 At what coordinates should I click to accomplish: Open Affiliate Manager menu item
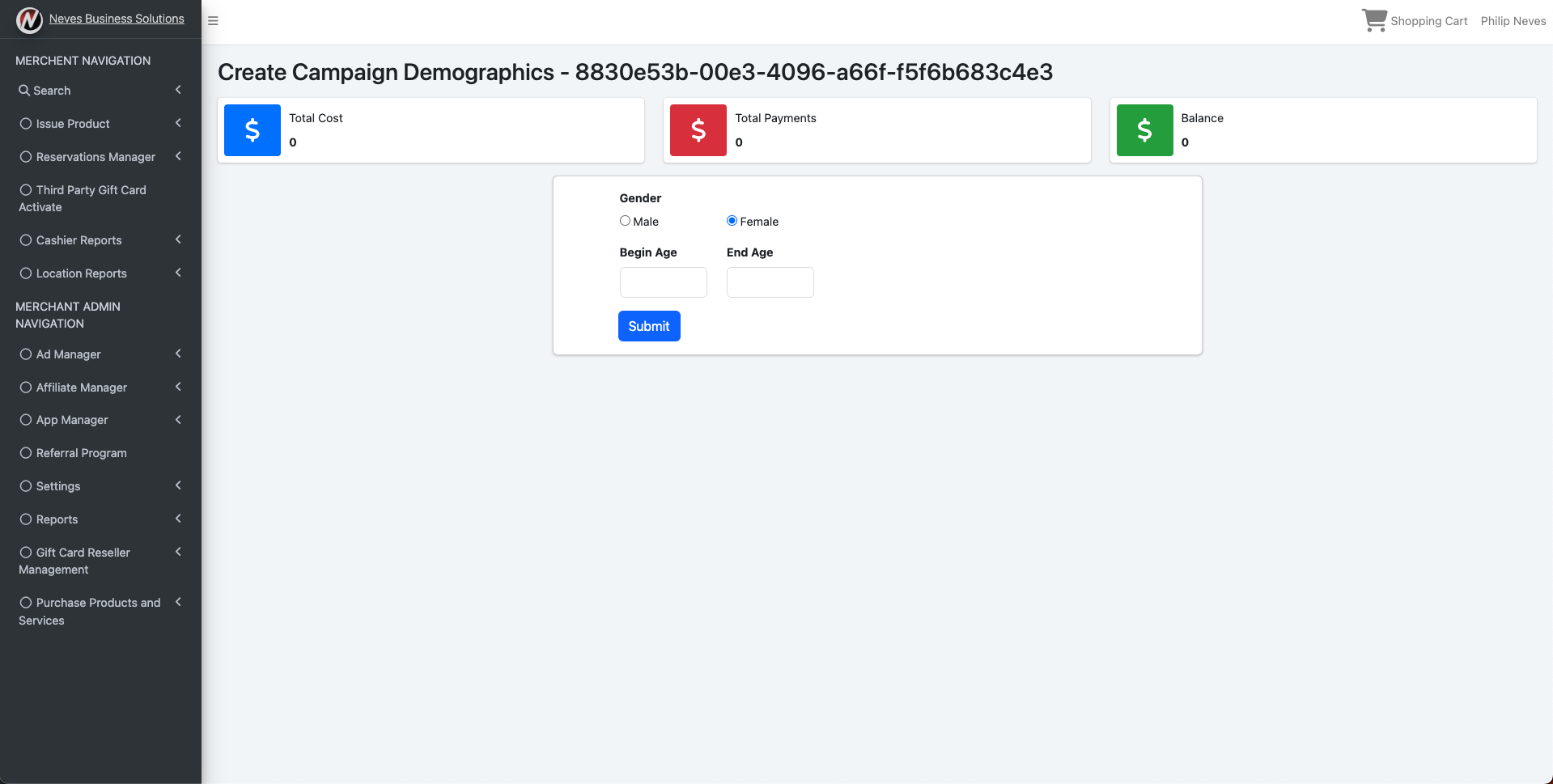[100, 388]
